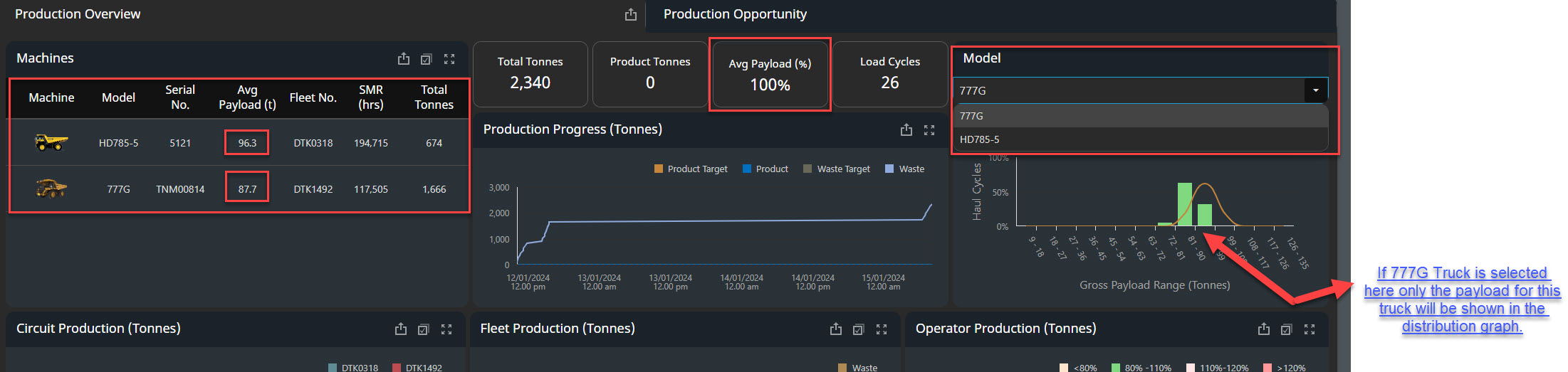Click model HD785-5 in Machines table

118,143
